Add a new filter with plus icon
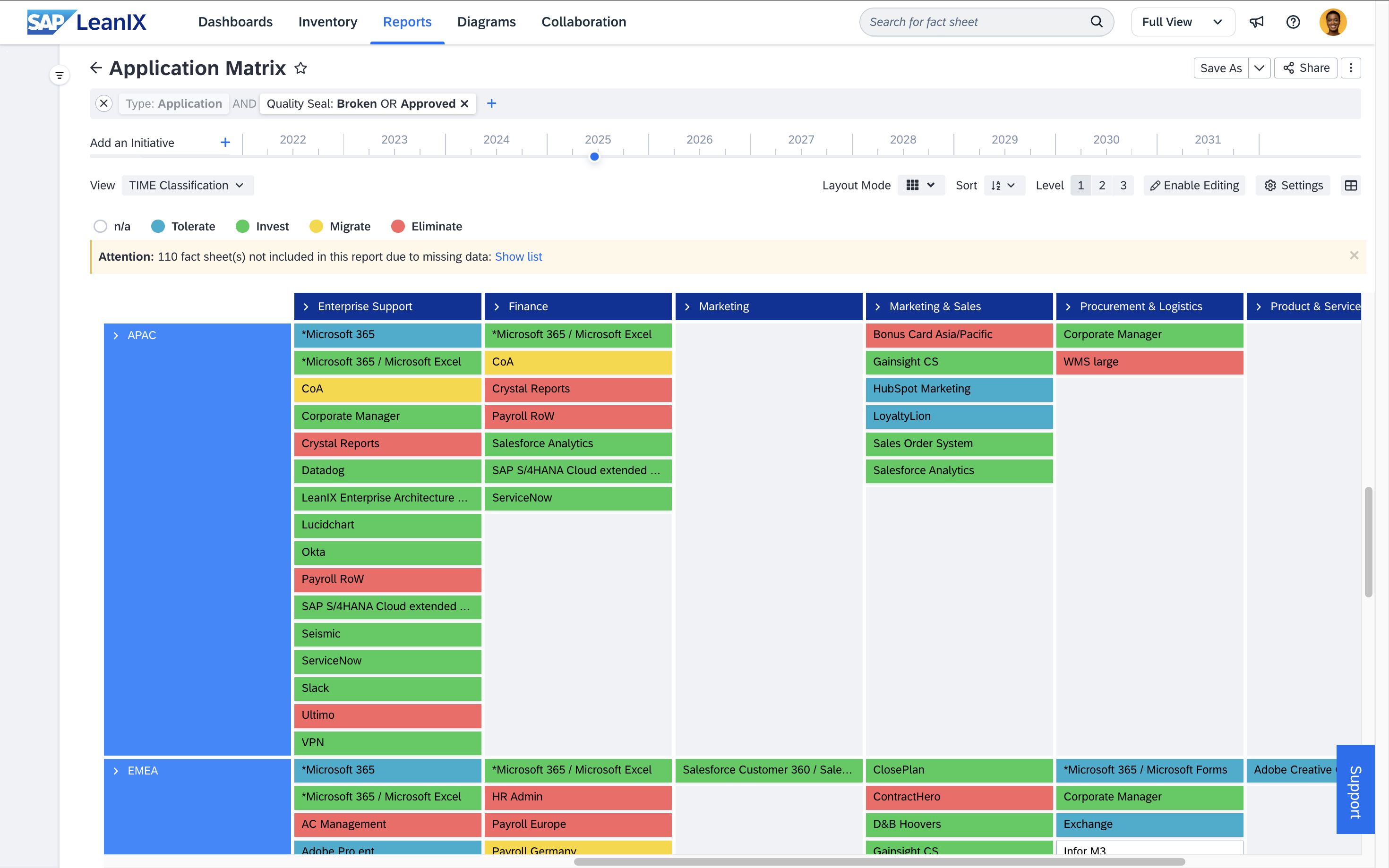 [491, 103]
